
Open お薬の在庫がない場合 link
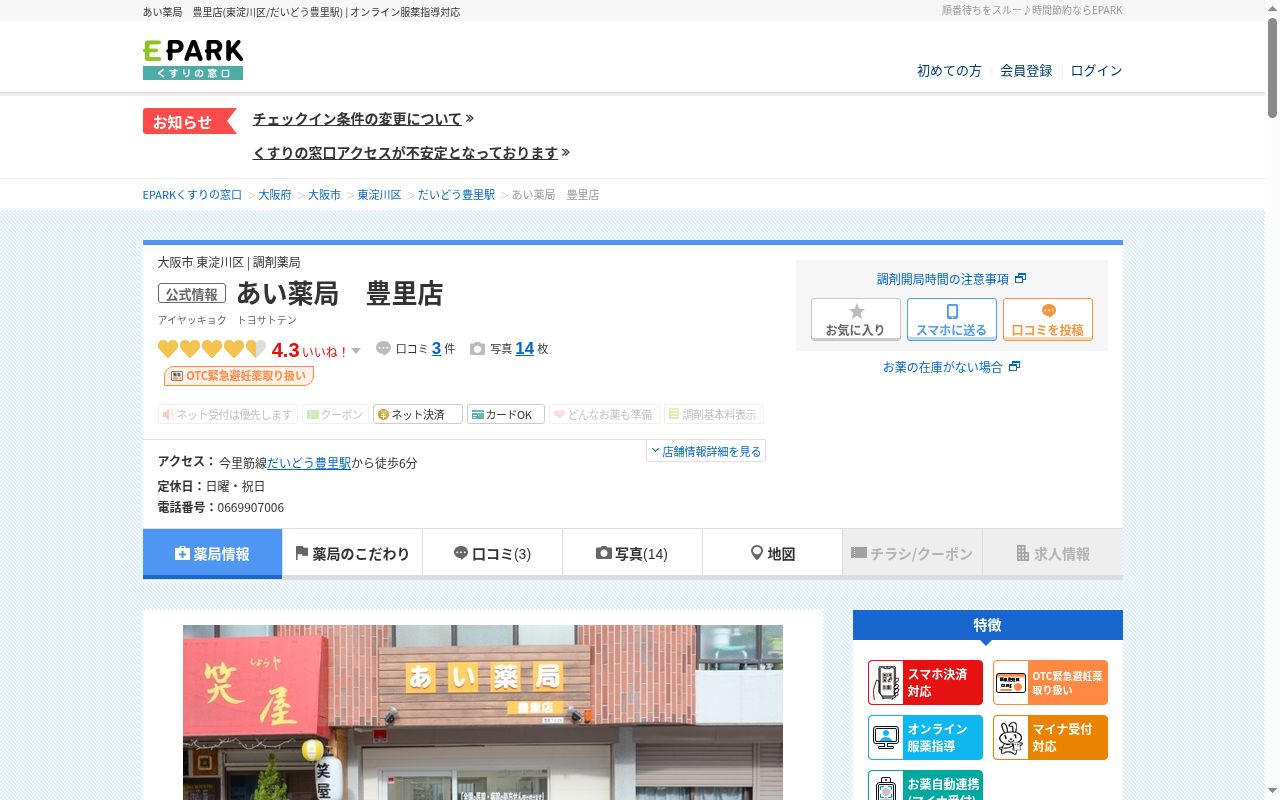click(951, 367)
